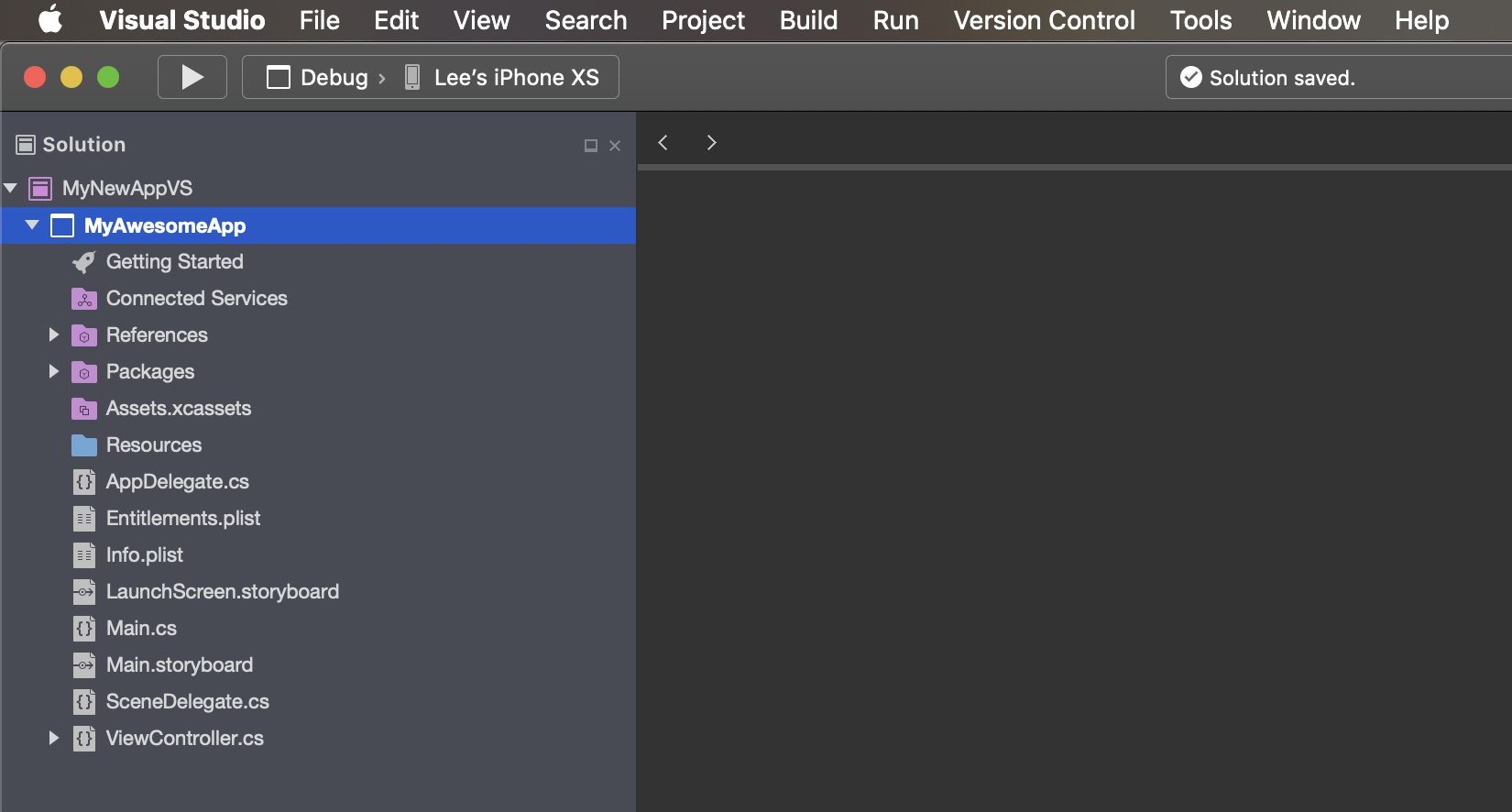The image size is (1512, 812).
Task: Click the Main.cs code file icon
Action: click(84, 629)
